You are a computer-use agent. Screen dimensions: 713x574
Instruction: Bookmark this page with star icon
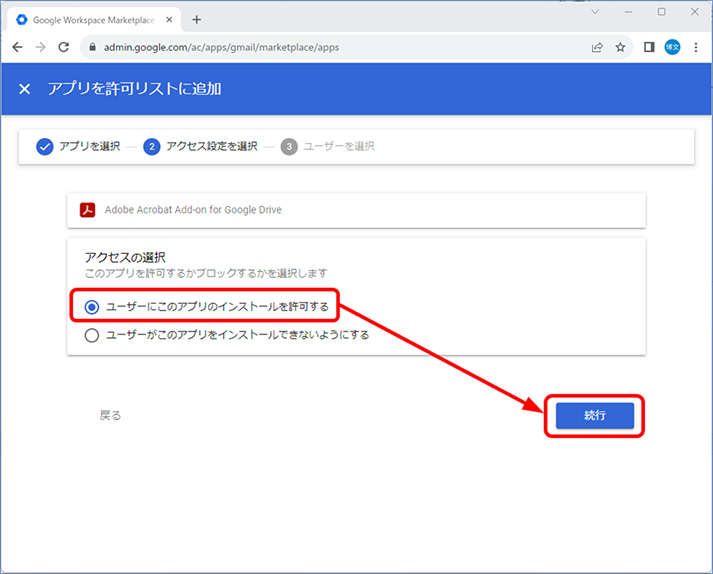coord(620,47)
